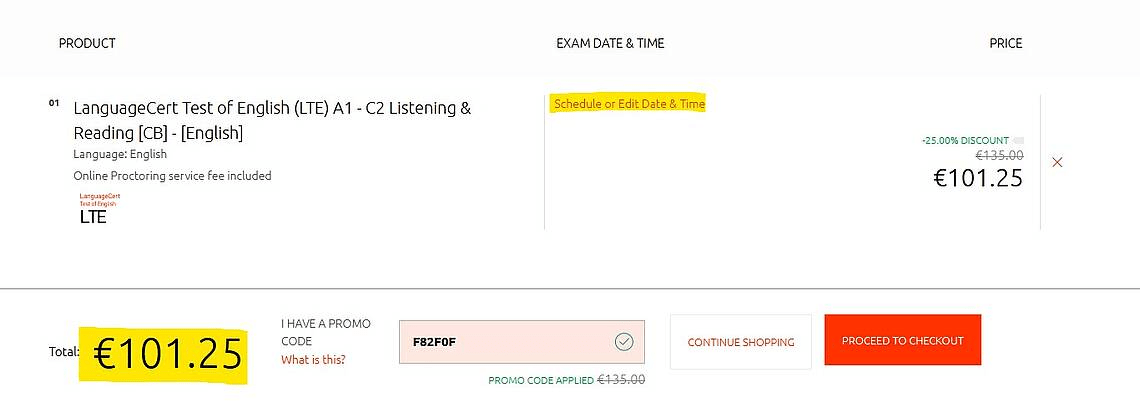Click the LanguageCert LTE logo thumbnail
The width and height of the screenshot is (1140, 408).
[100, 208]
